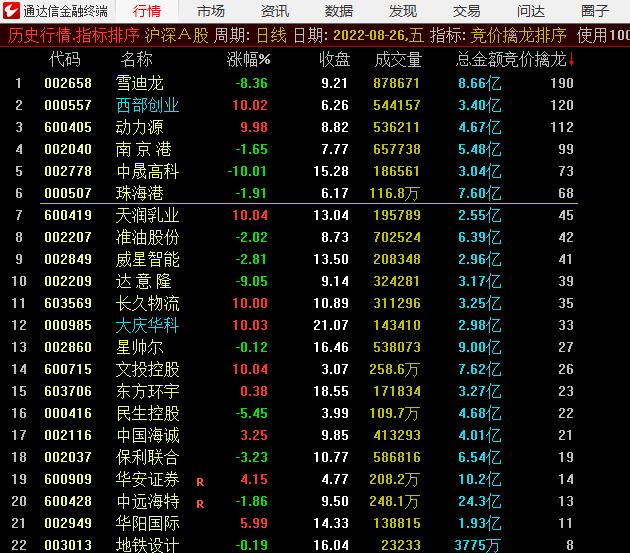The width and height of the screenshot is (630, 553).
Task: Open the 交易 tab
Action: tap(466, 11)
